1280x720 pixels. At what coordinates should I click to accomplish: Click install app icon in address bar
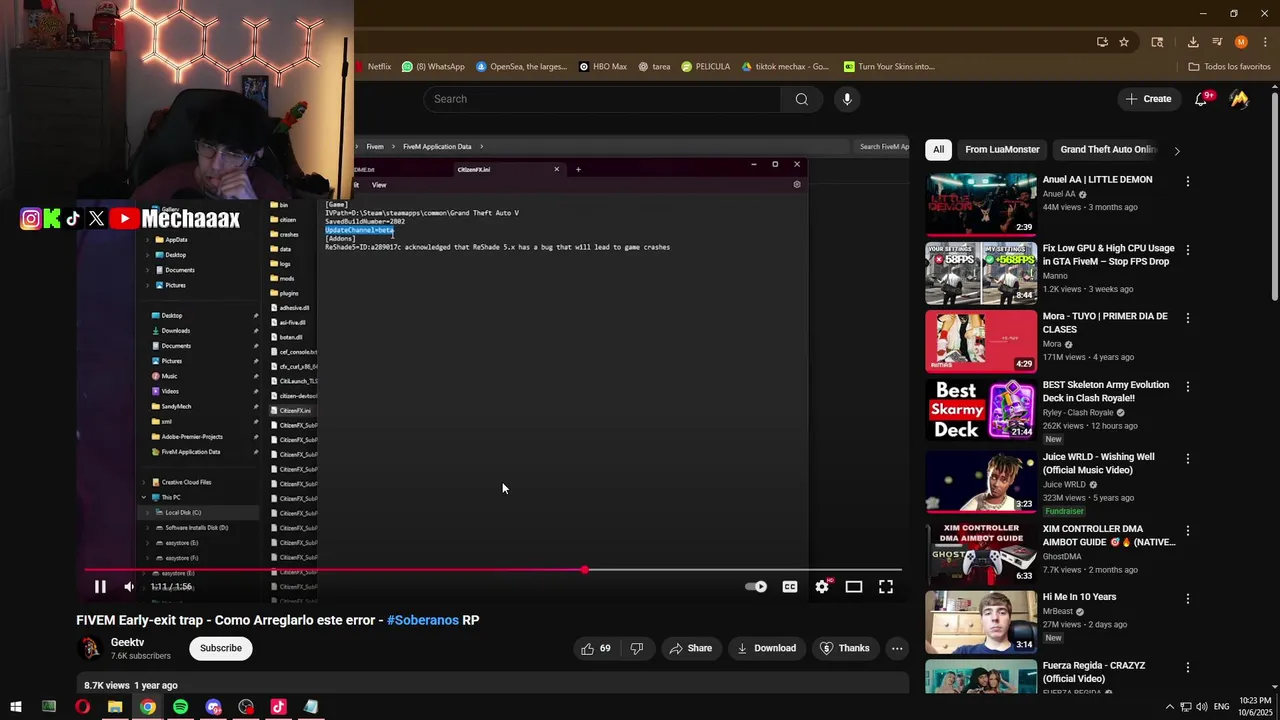[1102, 42]
